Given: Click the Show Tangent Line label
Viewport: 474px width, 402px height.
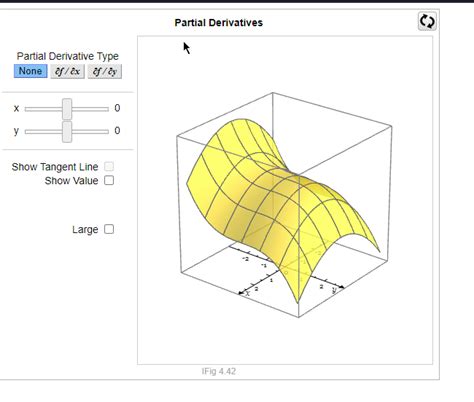Looking at the screenshot, I should [55, 167].
